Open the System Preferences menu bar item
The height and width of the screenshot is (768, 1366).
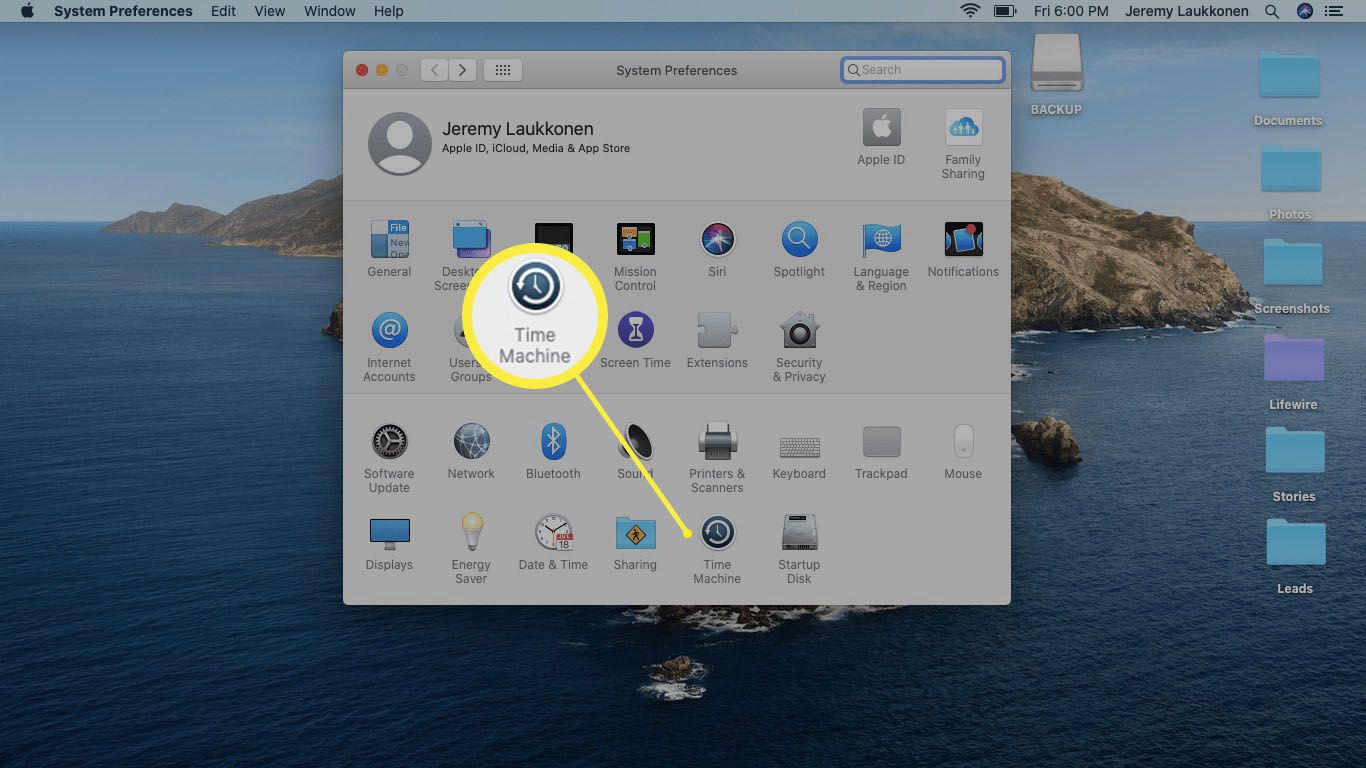[123, 11]
